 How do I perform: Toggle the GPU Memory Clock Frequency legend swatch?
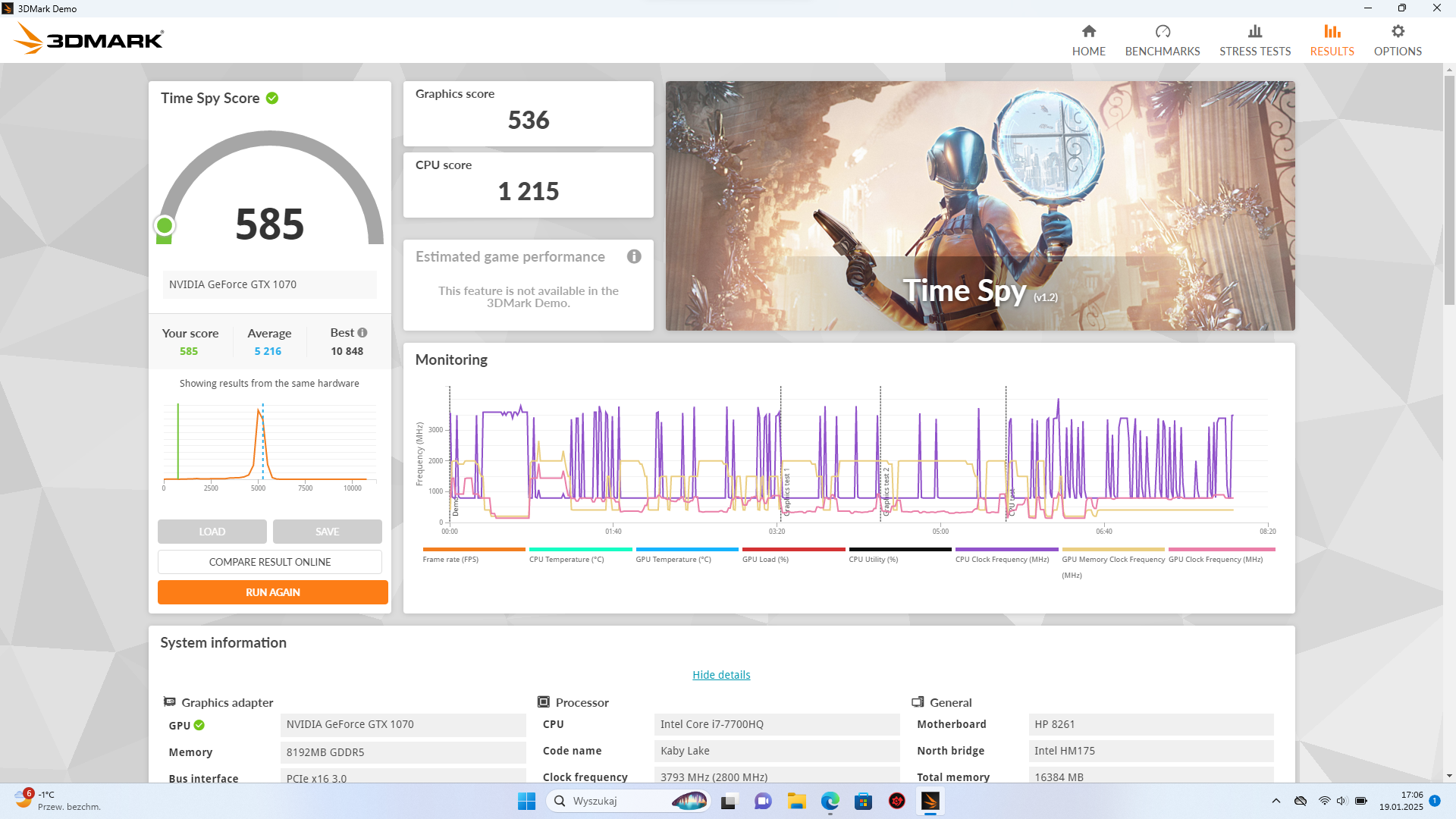pos(1113,549)
